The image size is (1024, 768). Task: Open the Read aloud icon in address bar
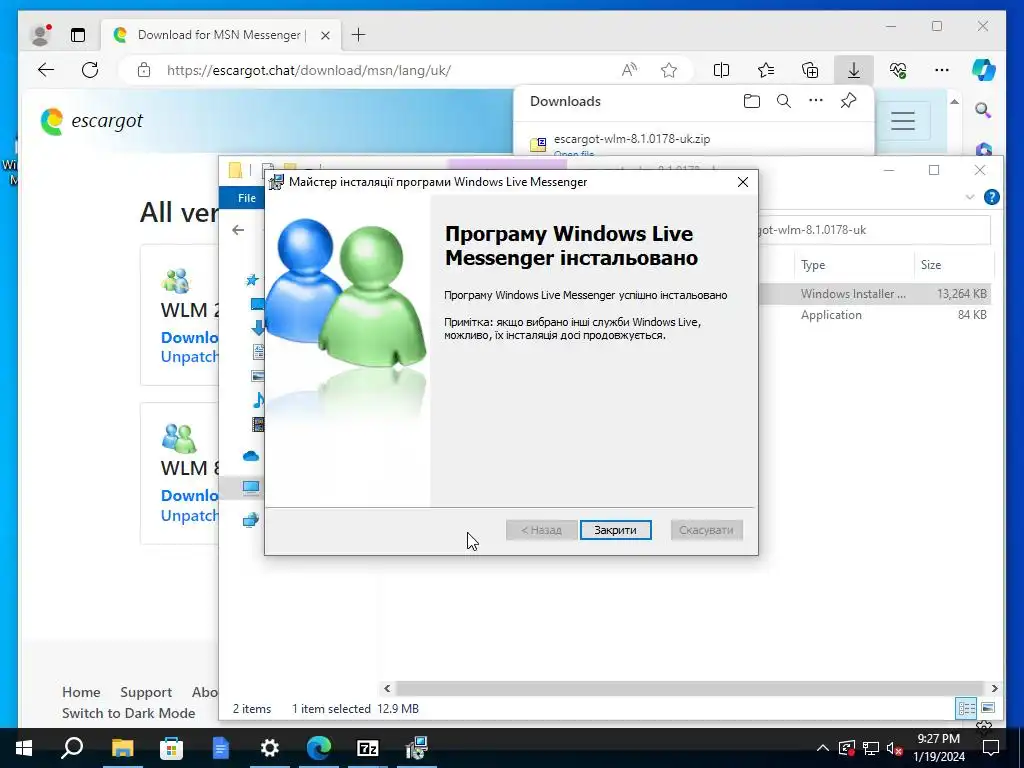point(629,70)
